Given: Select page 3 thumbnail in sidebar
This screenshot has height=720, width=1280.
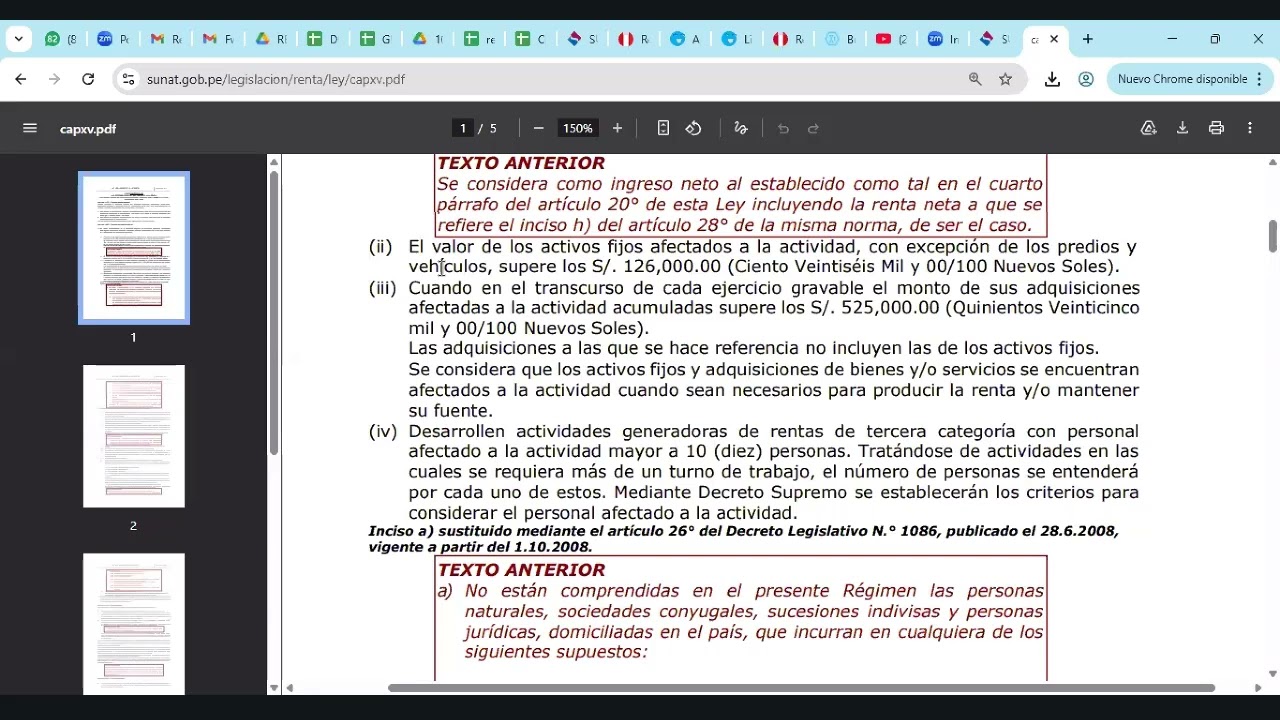Looking at the screenshot, I should (134, 624).
